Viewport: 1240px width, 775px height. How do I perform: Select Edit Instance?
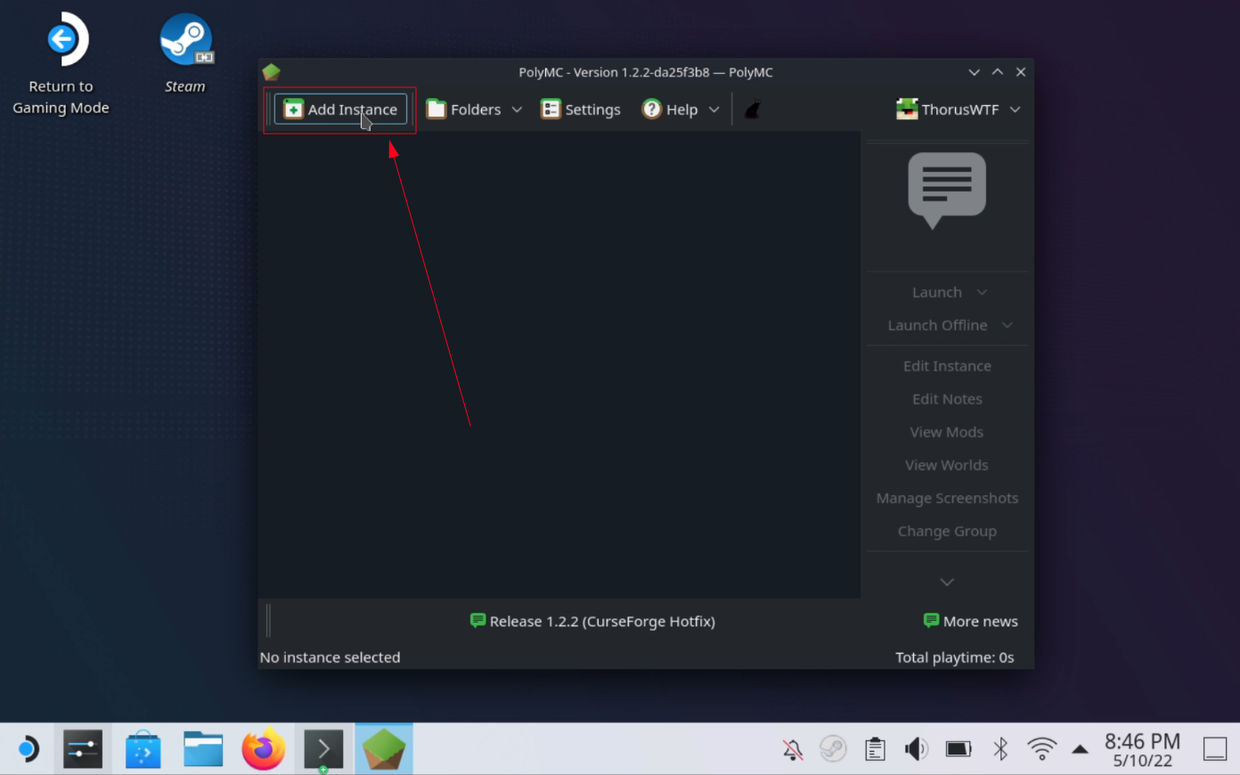click(x=947, y=366)
